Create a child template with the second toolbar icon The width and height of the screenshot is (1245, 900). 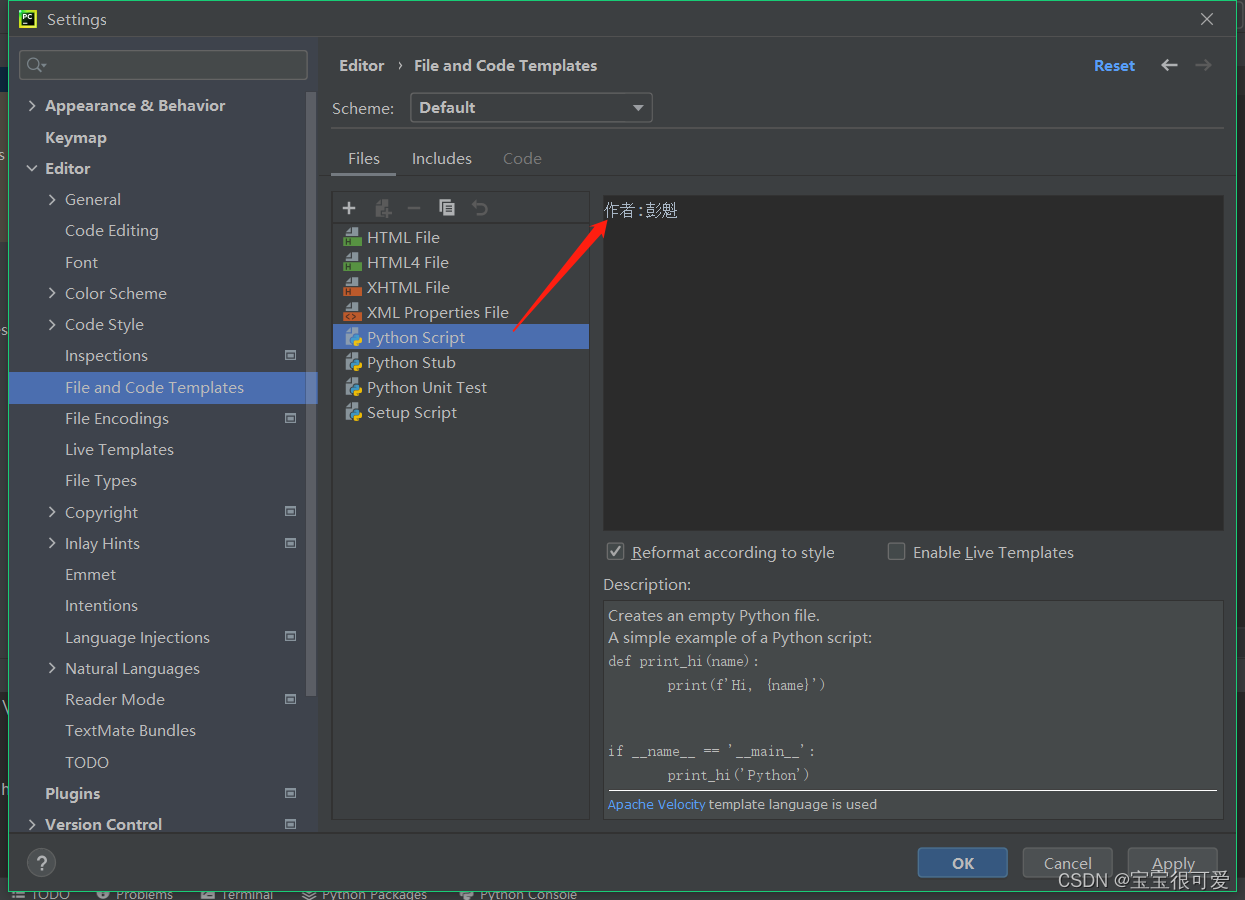pos(383,207)
